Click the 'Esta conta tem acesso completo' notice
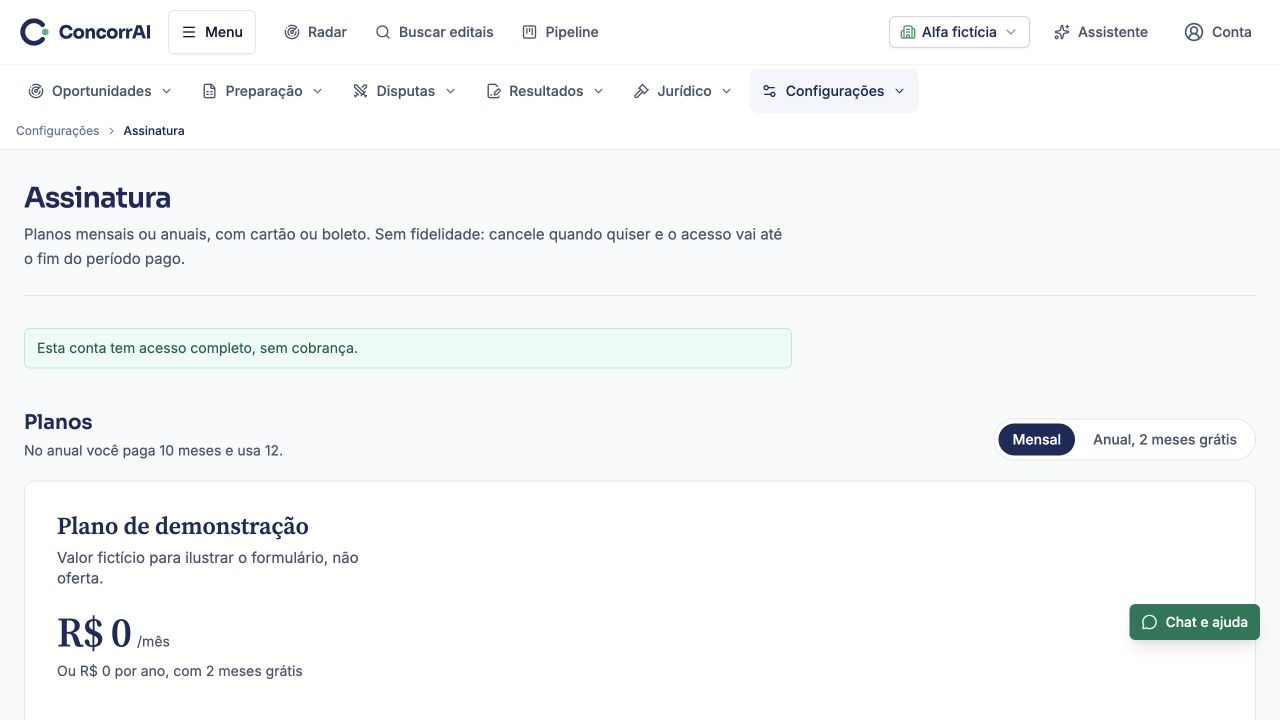This screenshot has width=1280, height=720. [408, 348]
